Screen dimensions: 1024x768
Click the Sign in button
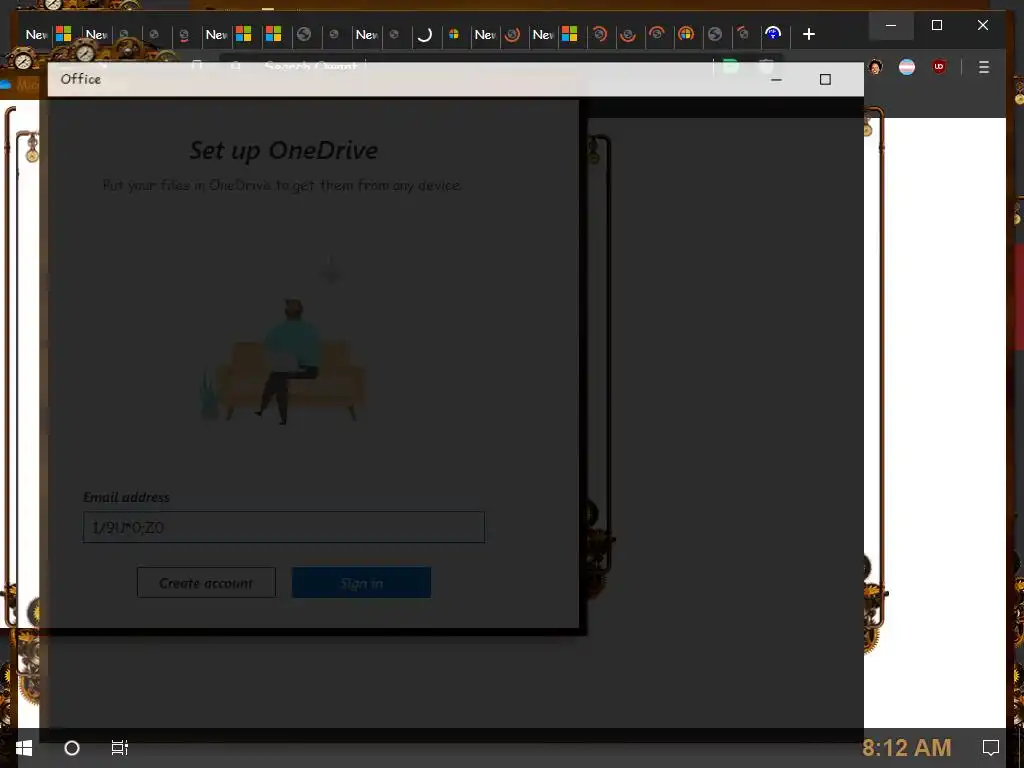tap(361, 583)
